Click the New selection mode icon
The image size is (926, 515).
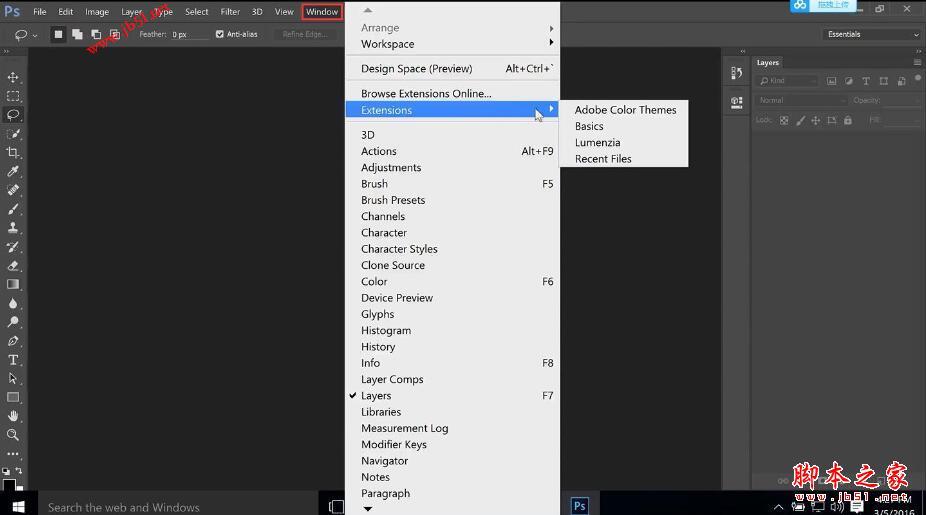pyautogui.click(x=58, y=34)
